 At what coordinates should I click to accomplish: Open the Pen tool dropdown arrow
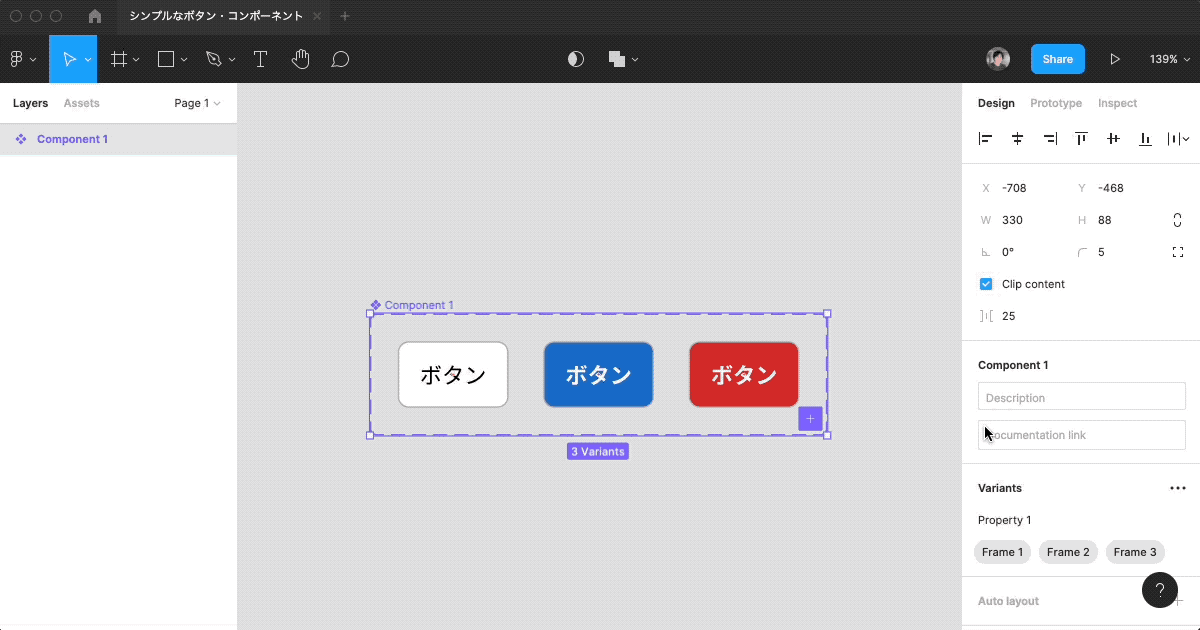232,60
